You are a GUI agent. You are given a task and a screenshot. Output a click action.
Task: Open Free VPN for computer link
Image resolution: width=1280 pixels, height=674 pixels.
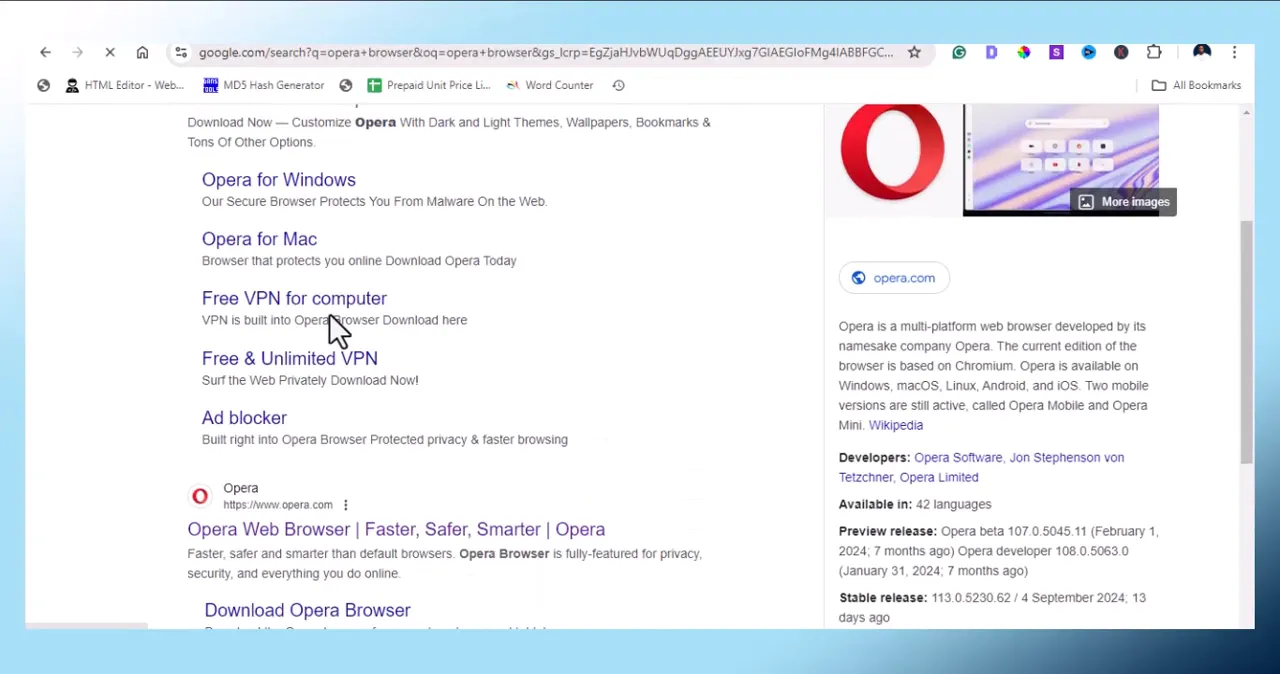point(294,298)
